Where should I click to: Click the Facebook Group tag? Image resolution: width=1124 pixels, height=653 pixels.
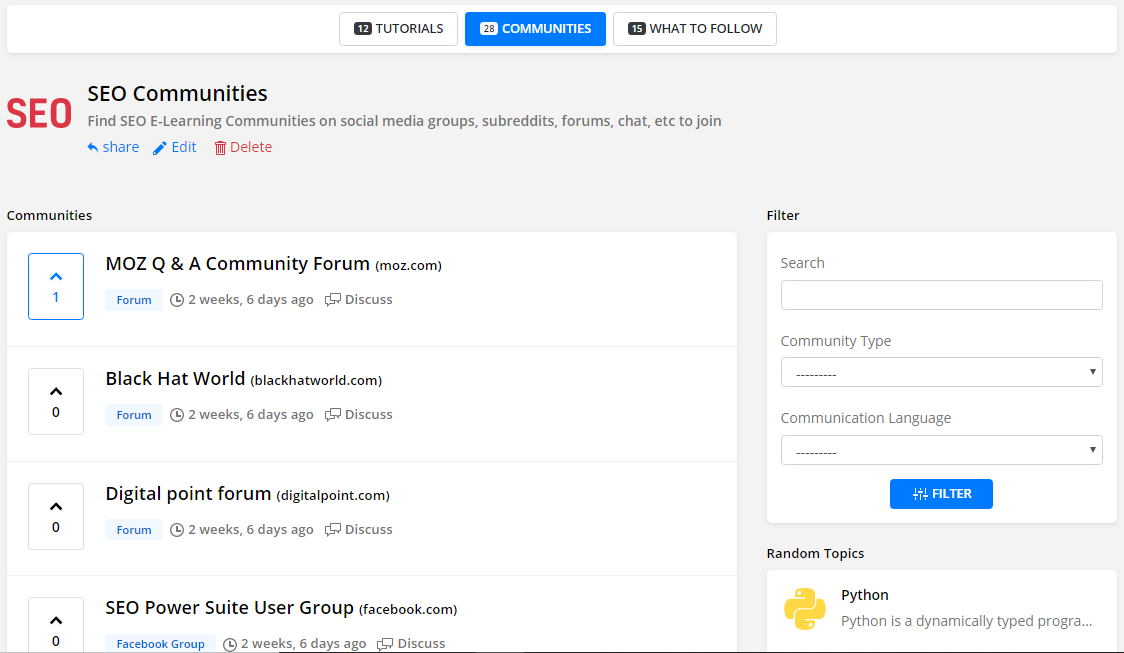point(160,644)
